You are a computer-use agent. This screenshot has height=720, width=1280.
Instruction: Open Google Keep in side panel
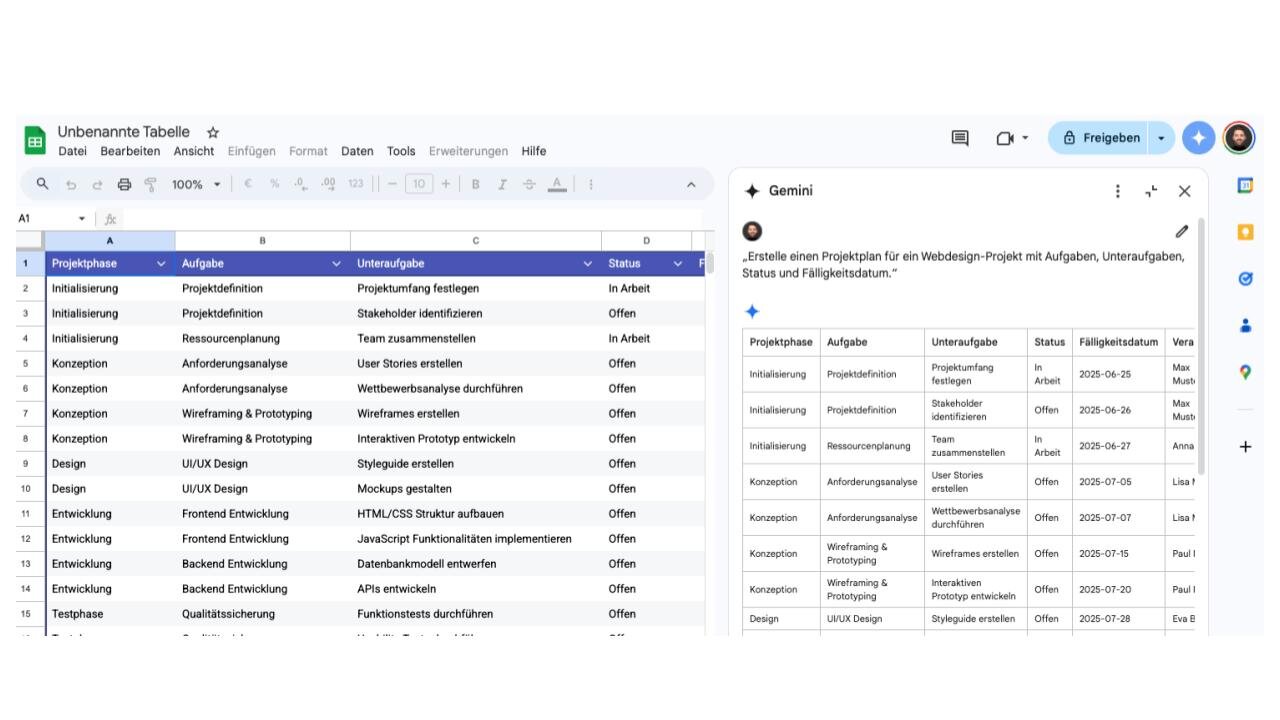point(1245,232)
